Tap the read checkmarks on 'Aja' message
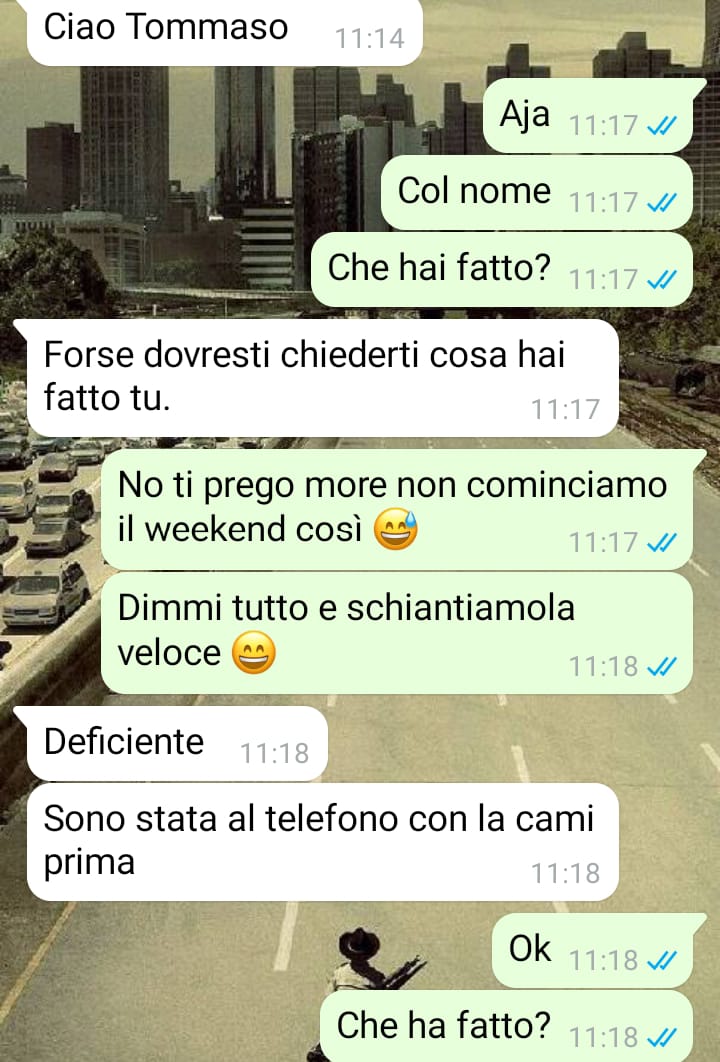The height and width of the screenshot is (1062, 720). point(662,126)
